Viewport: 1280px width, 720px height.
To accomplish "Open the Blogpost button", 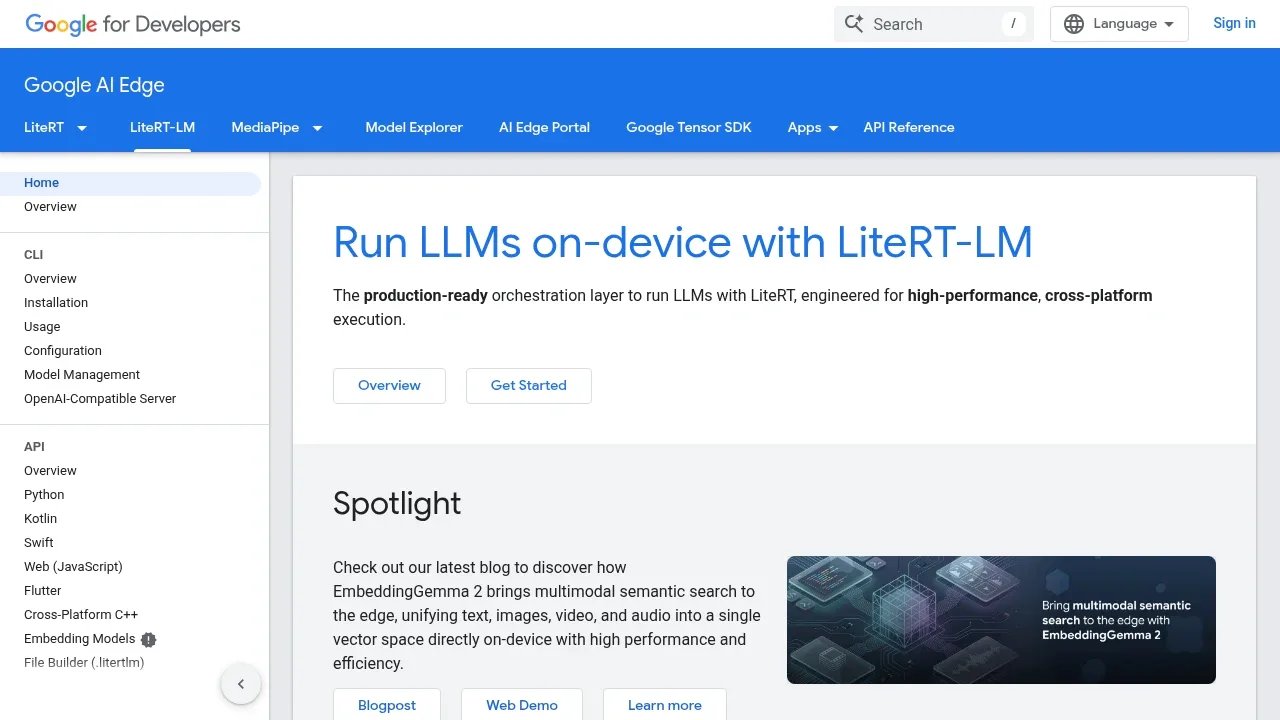I will click(387, 704).
